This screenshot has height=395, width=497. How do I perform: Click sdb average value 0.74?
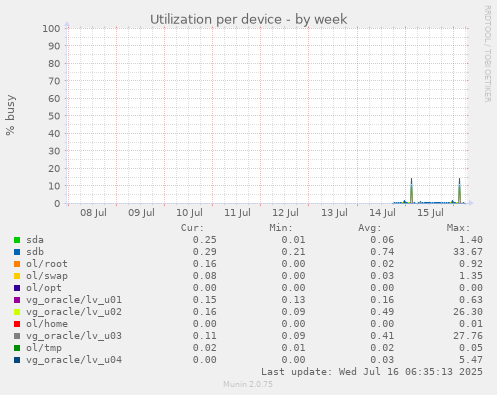[x=382, y=252]
